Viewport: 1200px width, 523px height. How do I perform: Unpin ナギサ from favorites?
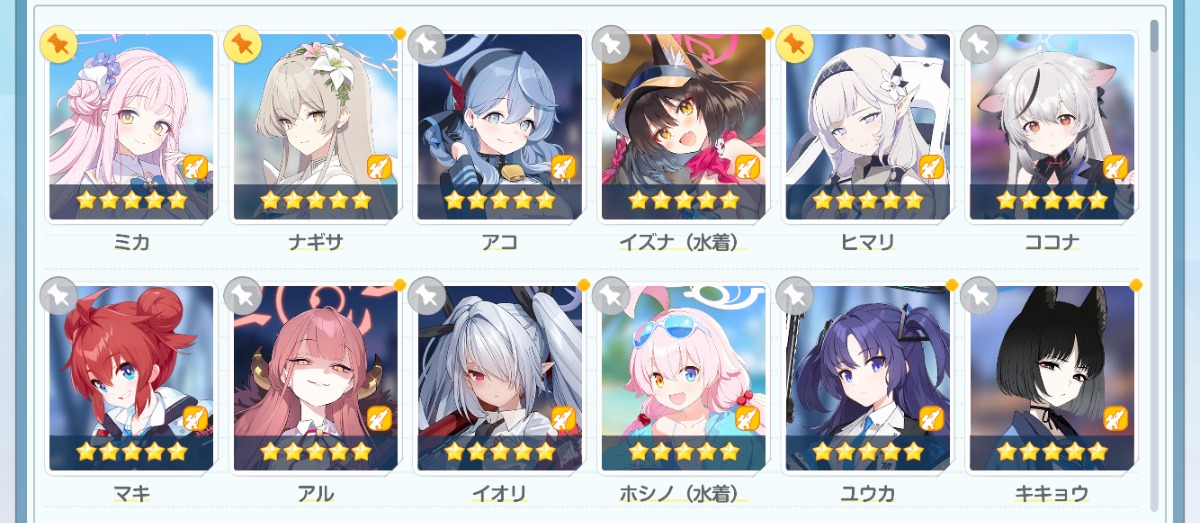[243, 44]
